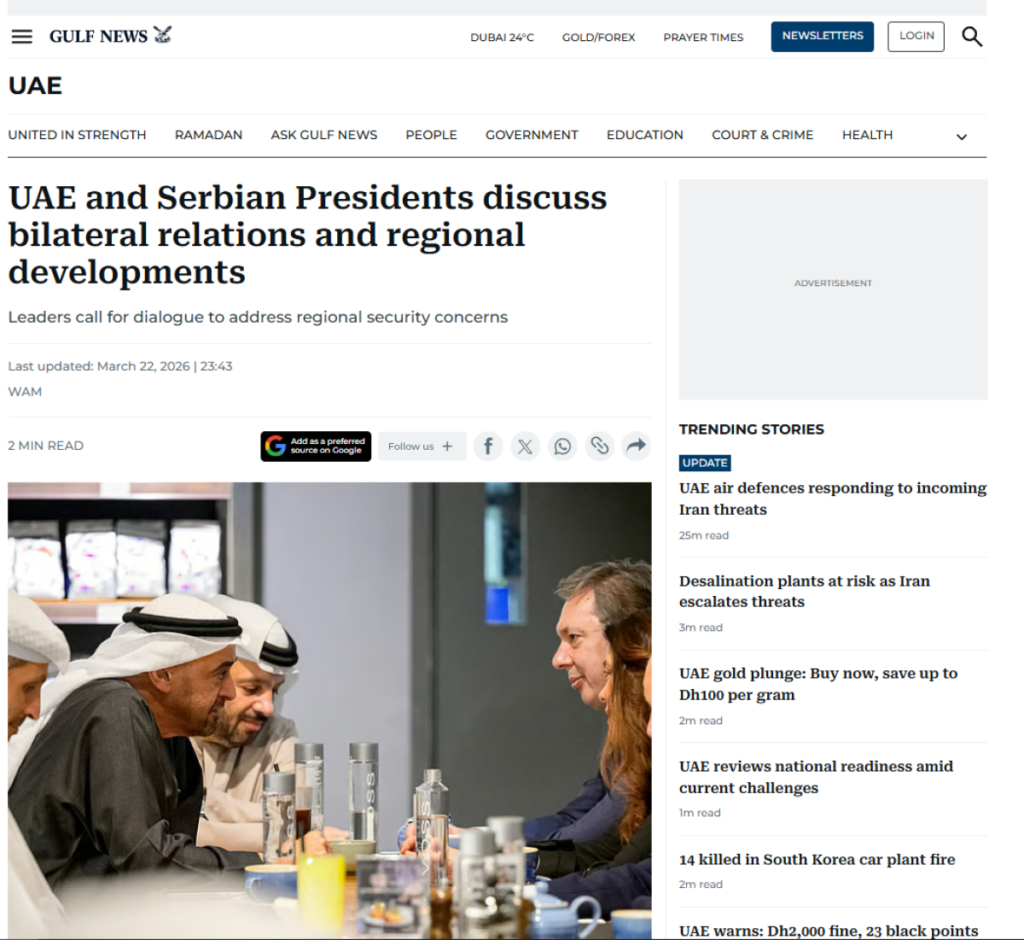Open Gold/Forex link in header

point(599,37)
